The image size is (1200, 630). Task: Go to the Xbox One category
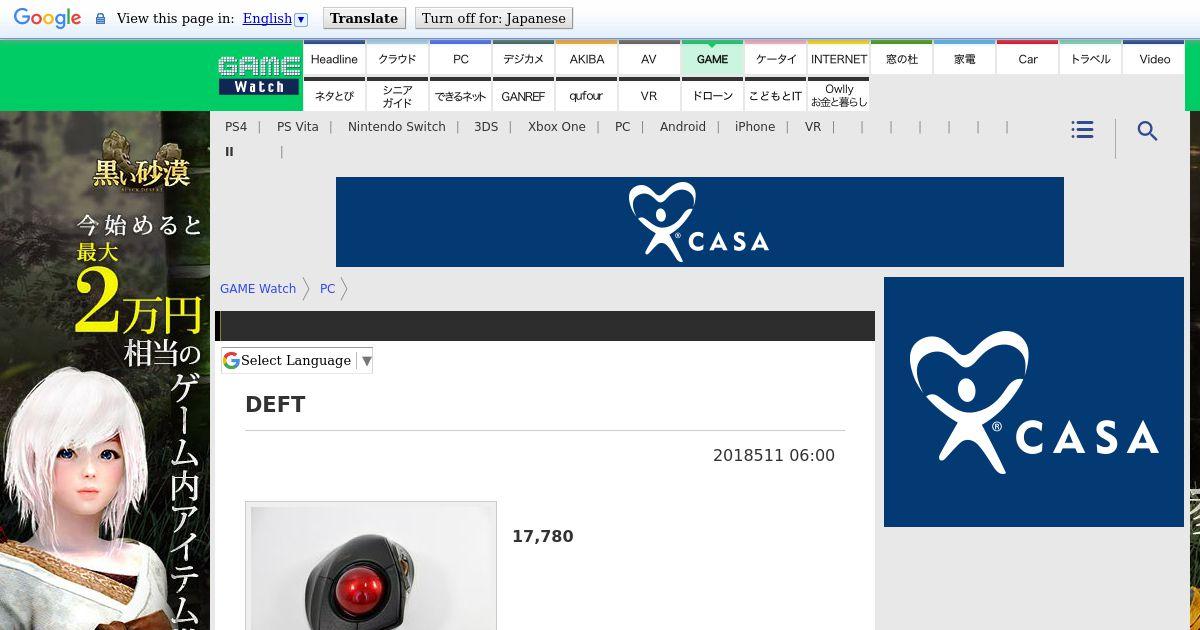(557, 127)
